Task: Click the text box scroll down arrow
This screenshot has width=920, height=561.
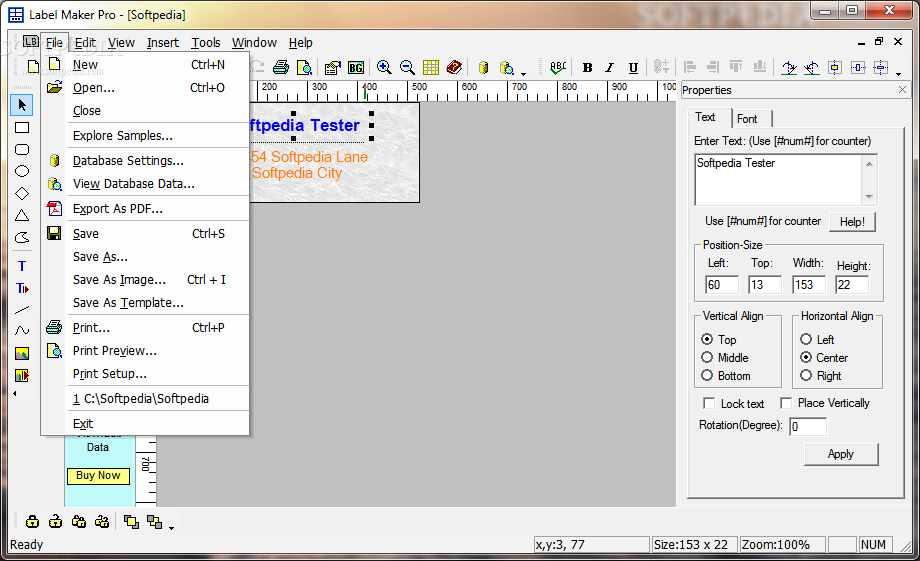Action: (870, 197)
